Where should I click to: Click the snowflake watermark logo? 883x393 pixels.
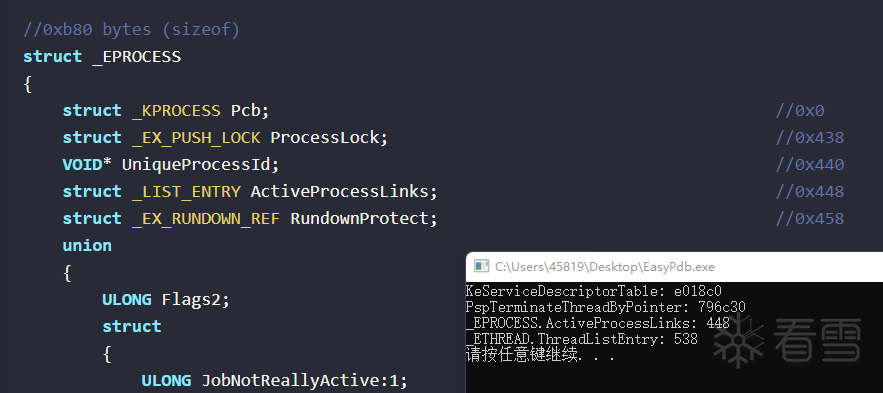point(738,340)
